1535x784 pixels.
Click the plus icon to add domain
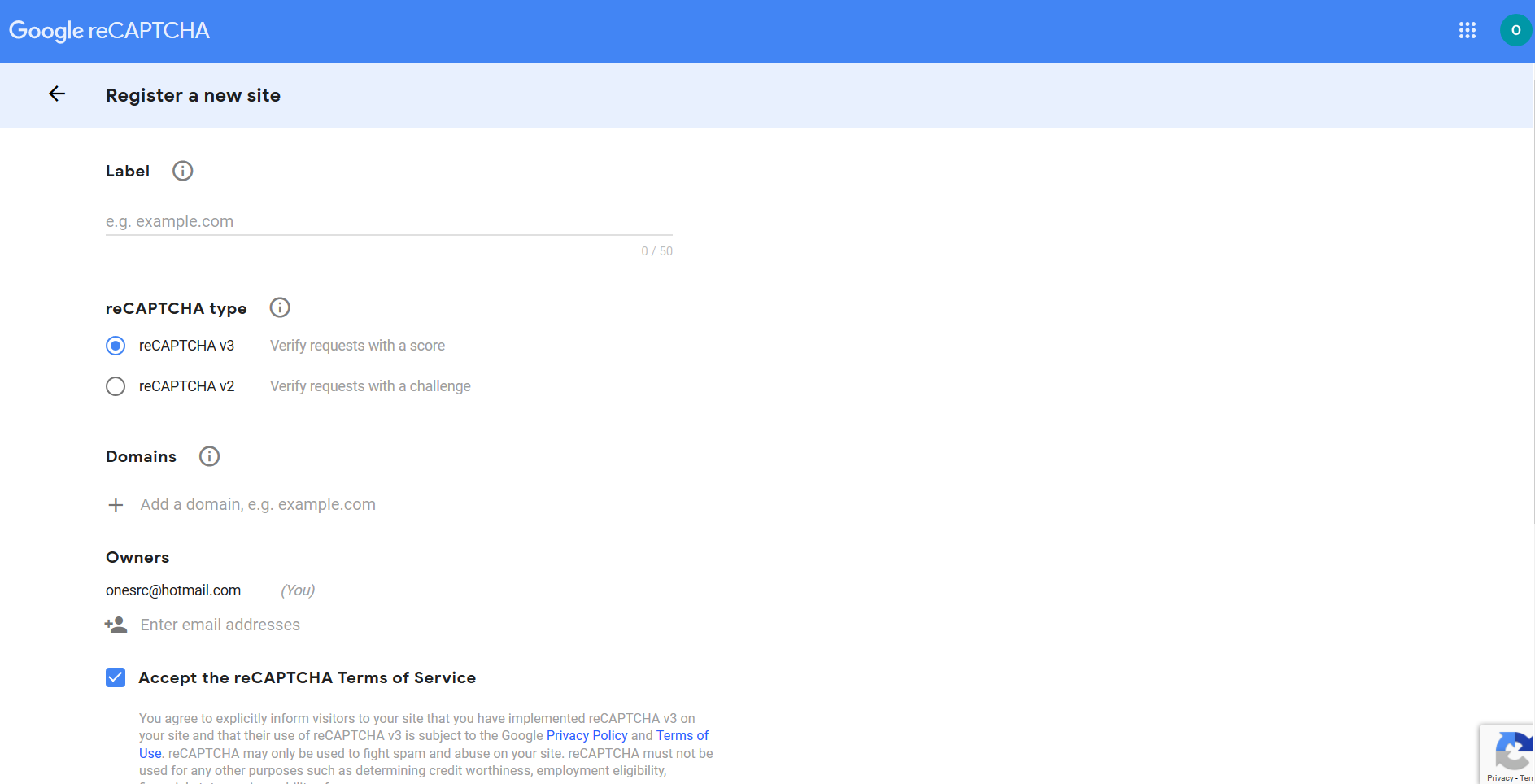[116, 505]
